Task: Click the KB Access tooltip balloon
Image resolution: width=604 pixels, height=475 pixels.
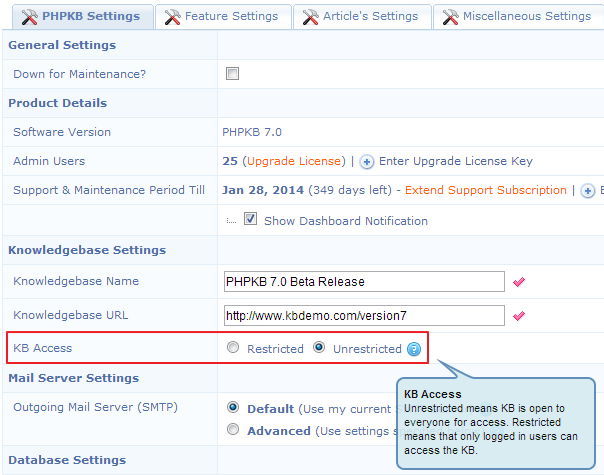Action: [x=496, y=423]
